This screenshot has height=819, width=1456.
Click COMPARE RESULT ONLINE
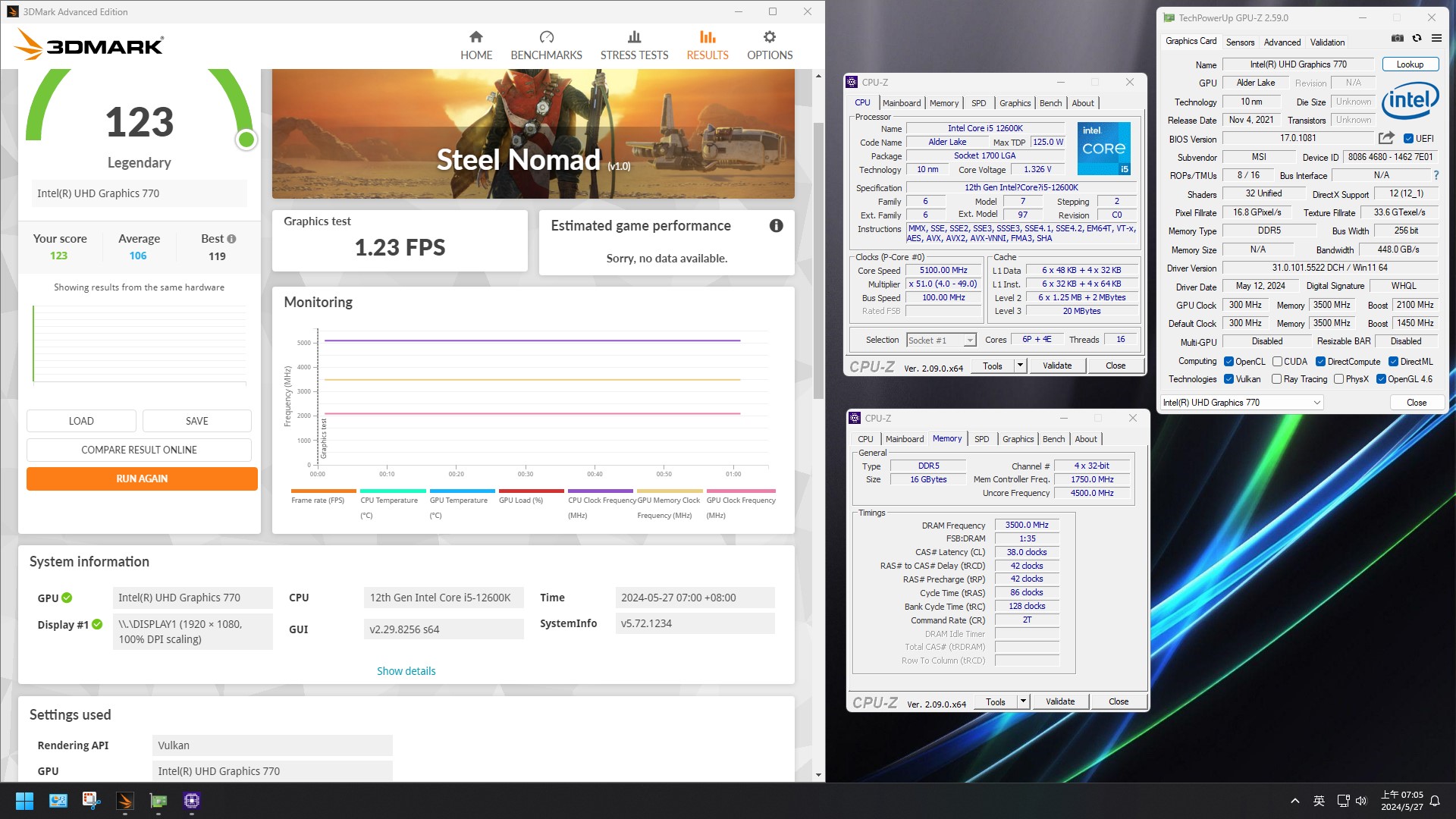point(139,450)
